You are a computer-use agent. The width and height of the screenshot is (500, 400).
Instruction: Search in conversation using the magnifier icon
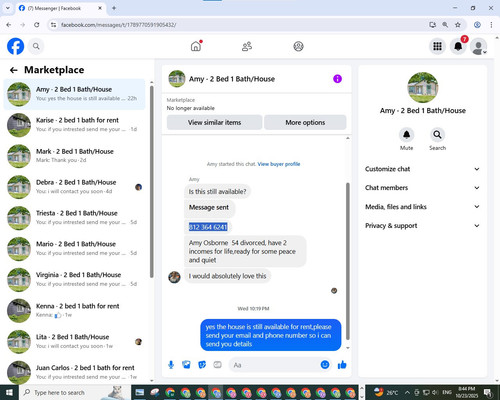437,135
